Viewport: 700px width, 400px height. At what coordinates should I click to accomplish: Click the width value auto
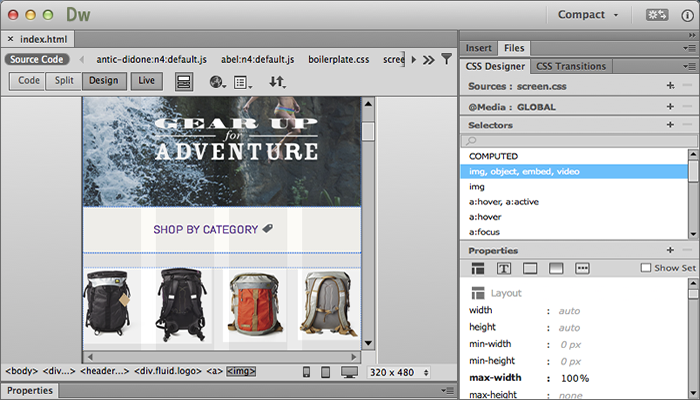[x=569, y=311]
